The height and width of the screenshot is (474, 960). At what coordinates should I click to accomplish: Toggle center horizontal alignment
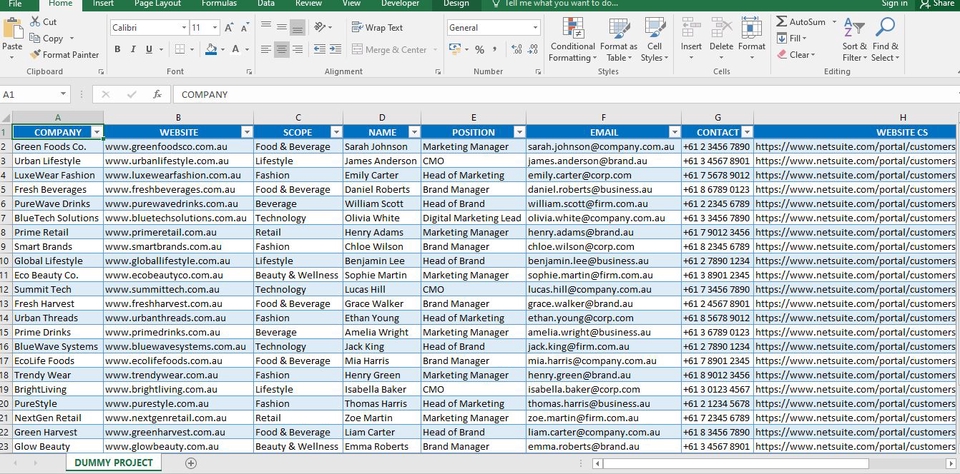[281, 49]
